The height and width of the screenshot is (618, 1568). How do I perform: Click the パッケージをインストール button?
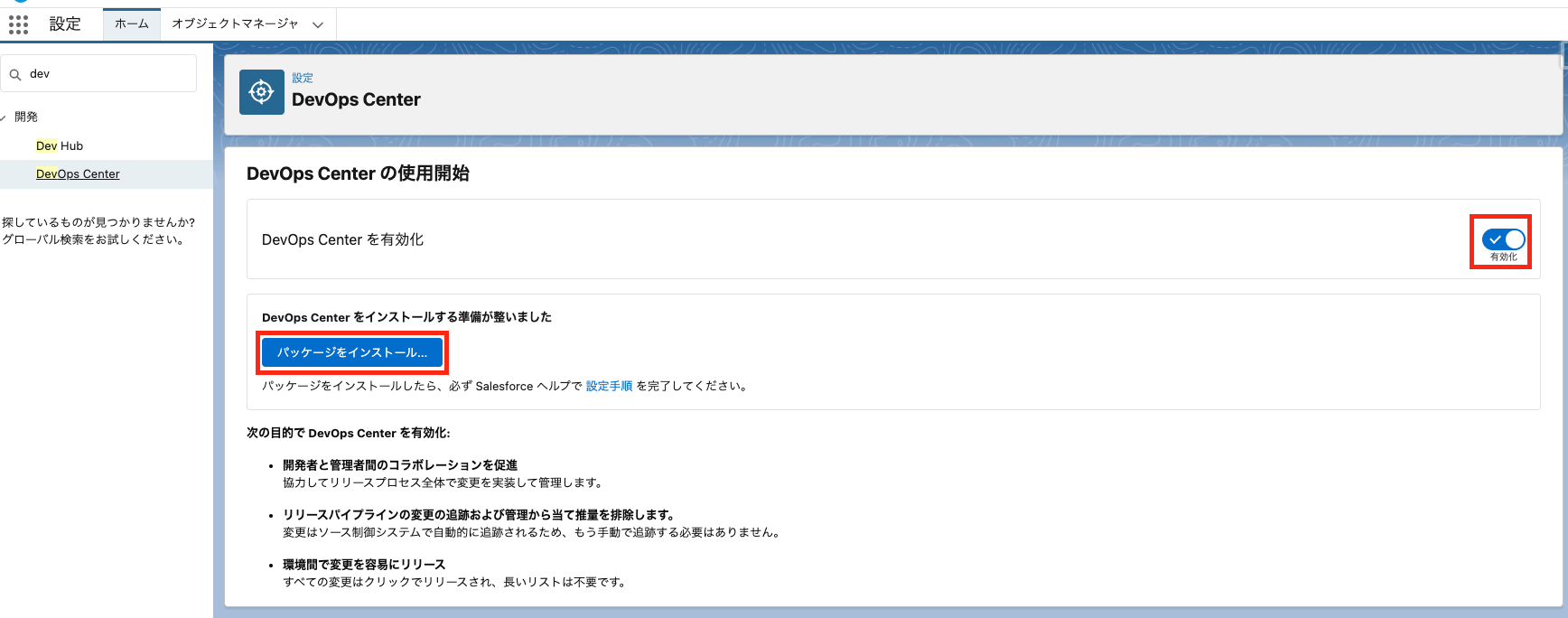[x=352, y=352]
